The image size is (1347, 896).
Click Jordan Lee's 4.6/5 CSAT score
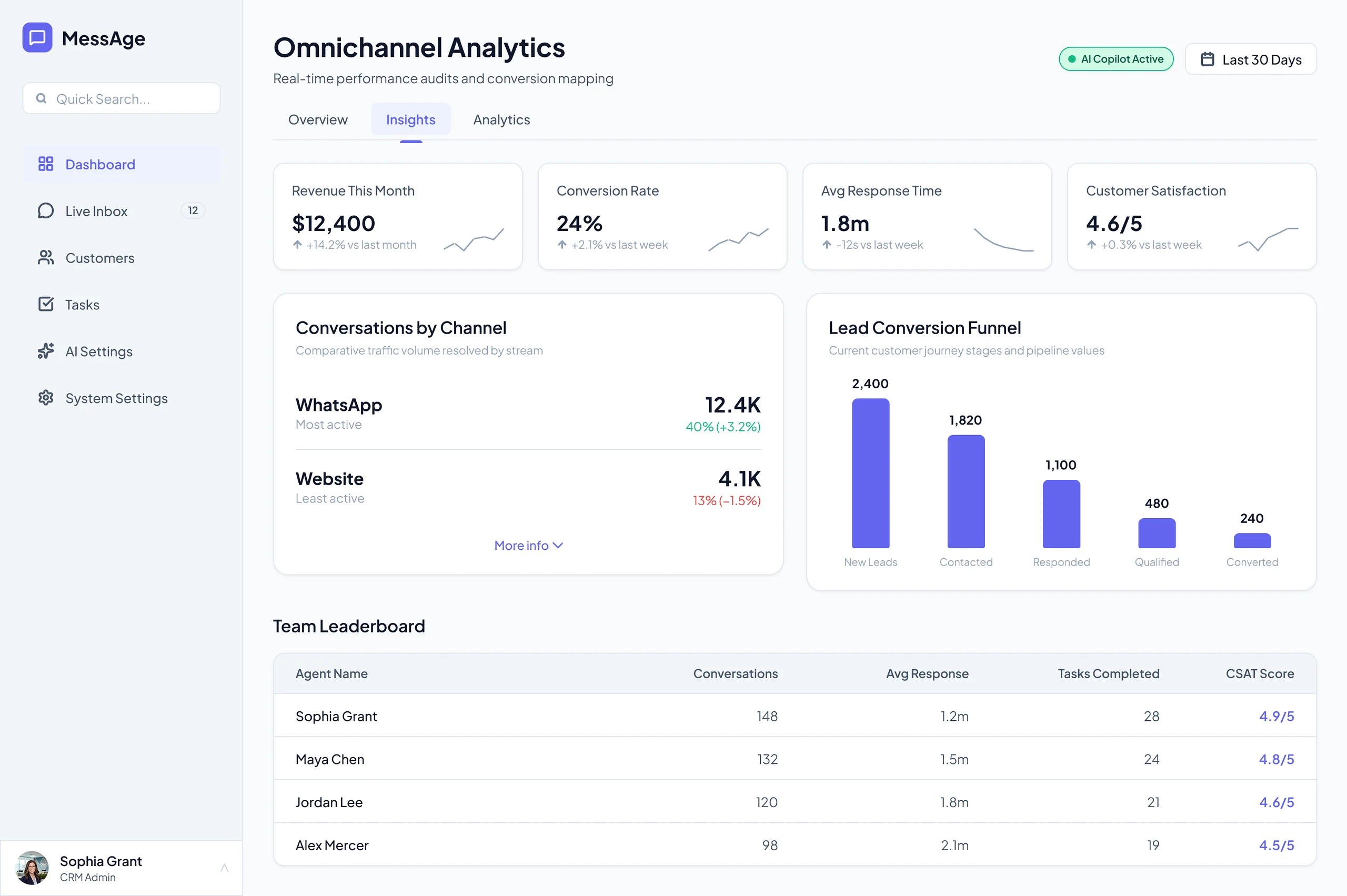tap(1276, 802)
